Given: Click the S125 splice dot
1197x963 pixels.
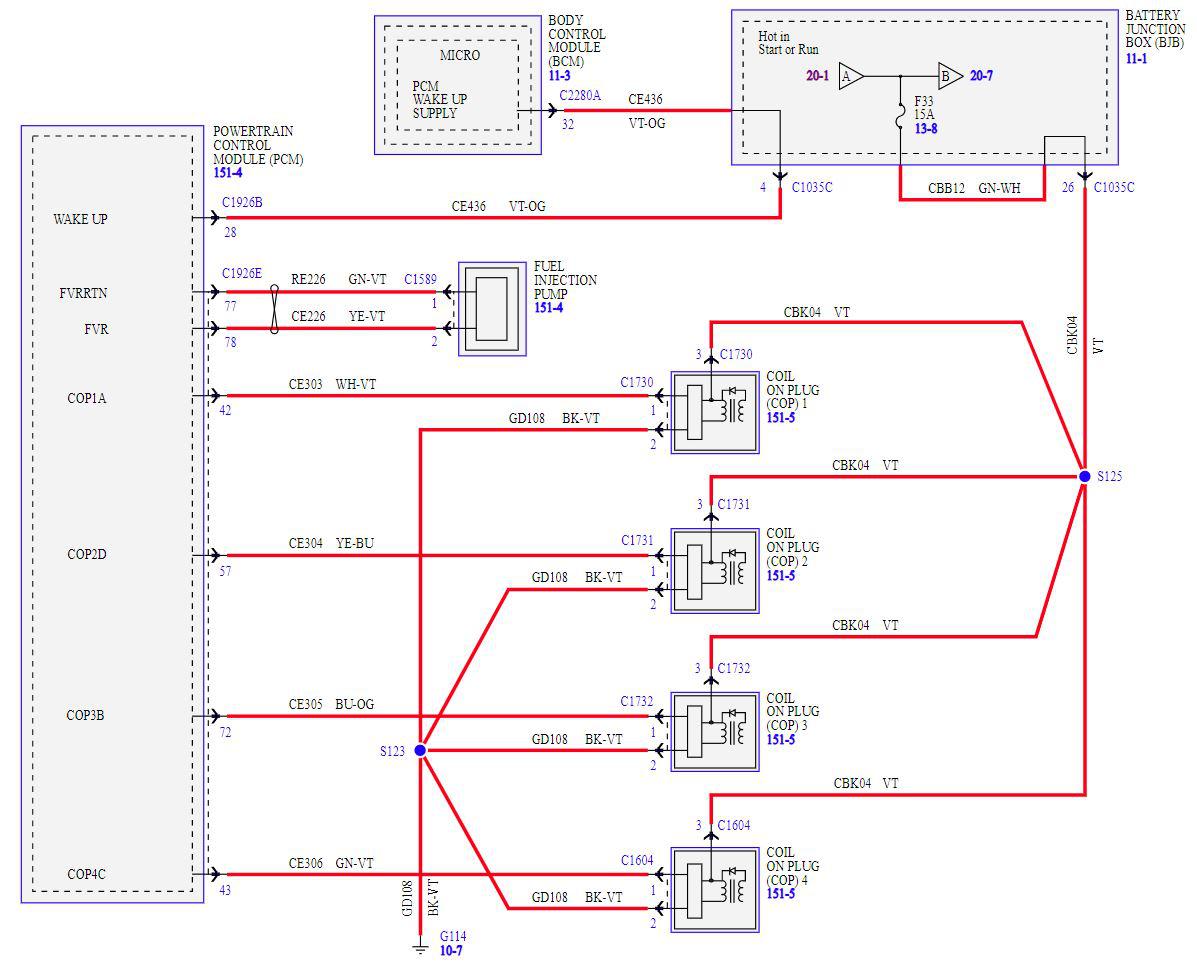Looking at the screenshot, I should (1085, 477).
